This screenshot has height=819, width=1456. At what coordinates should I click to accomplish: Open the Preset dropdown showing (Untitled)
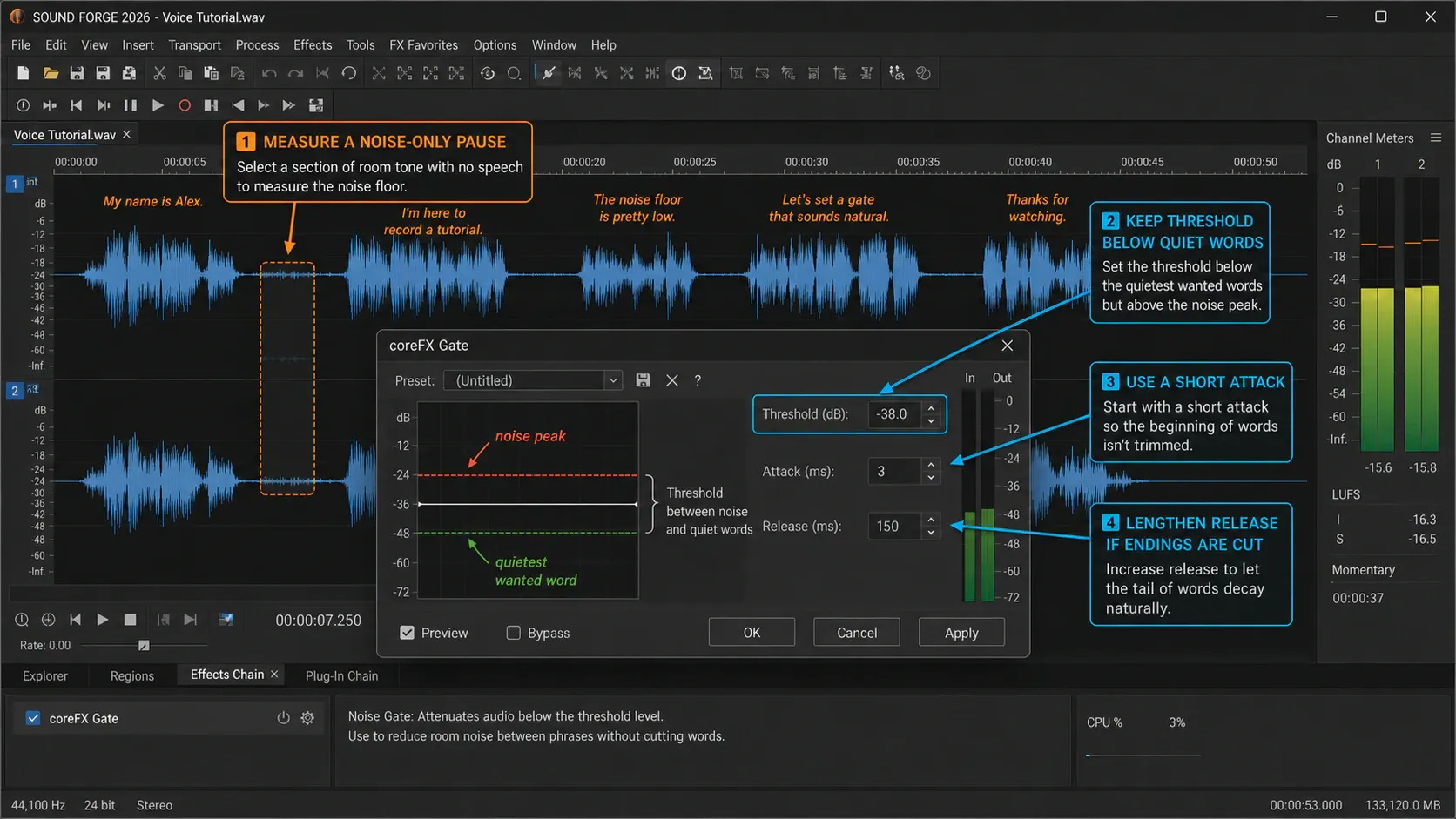(x=533, y=380)
